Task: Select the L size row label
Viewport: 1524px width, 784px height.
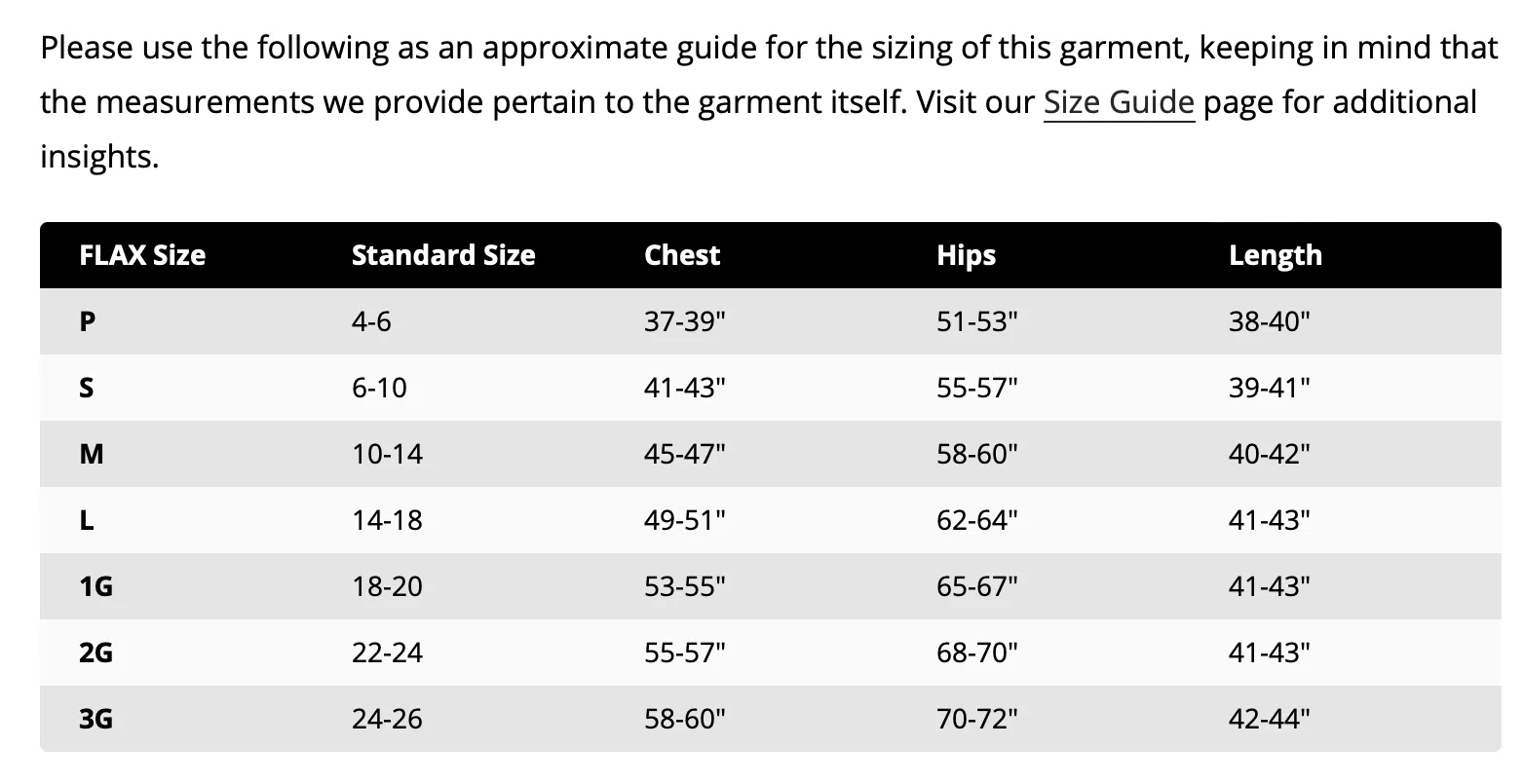Action: click(x=86, y=520)
